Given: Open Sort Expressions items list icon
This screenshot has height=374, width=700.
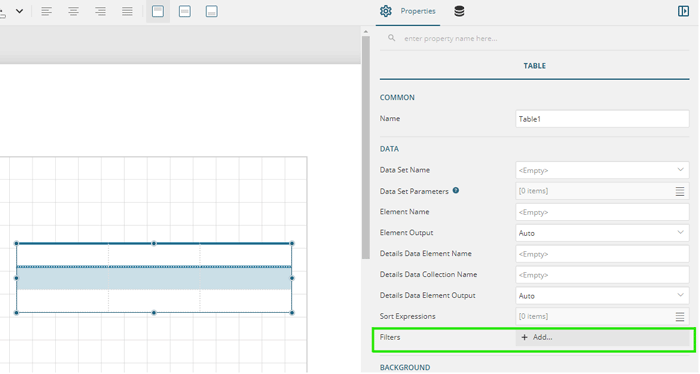Looking at the screenshot, I should click(679, 316).
